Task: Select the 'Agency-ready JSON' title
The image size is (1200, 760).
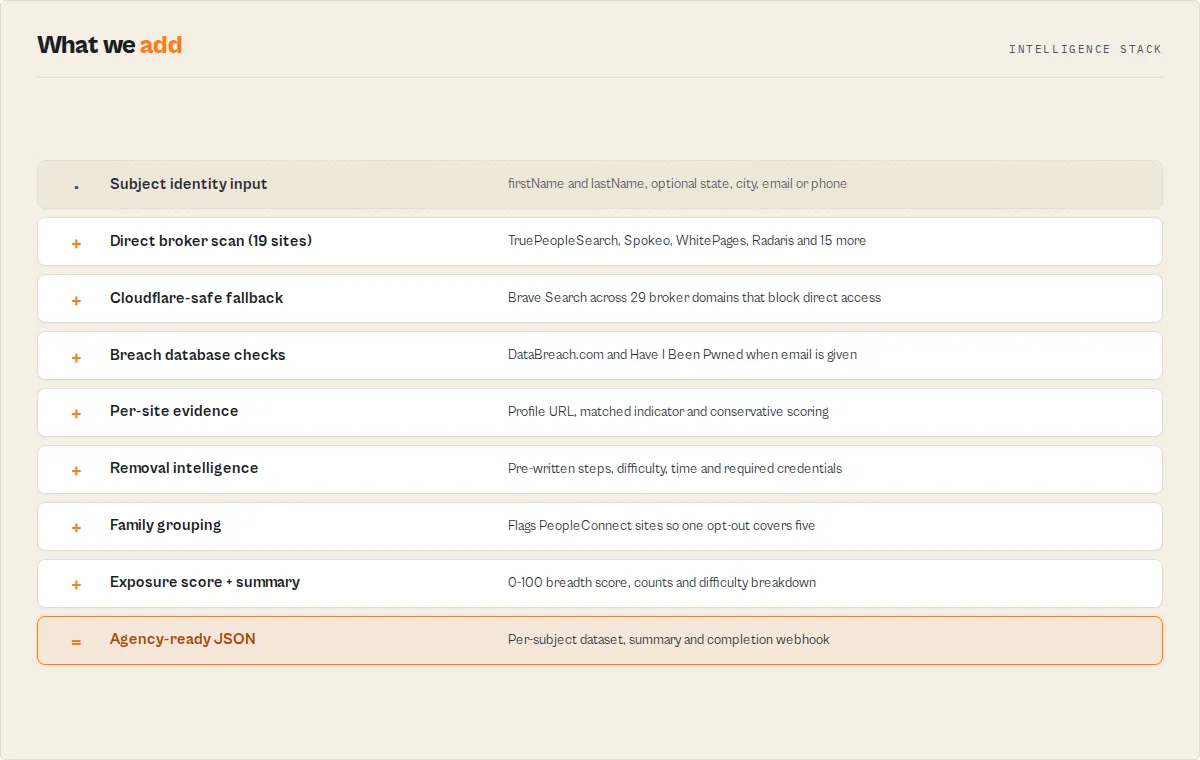Action: point(183,639)
